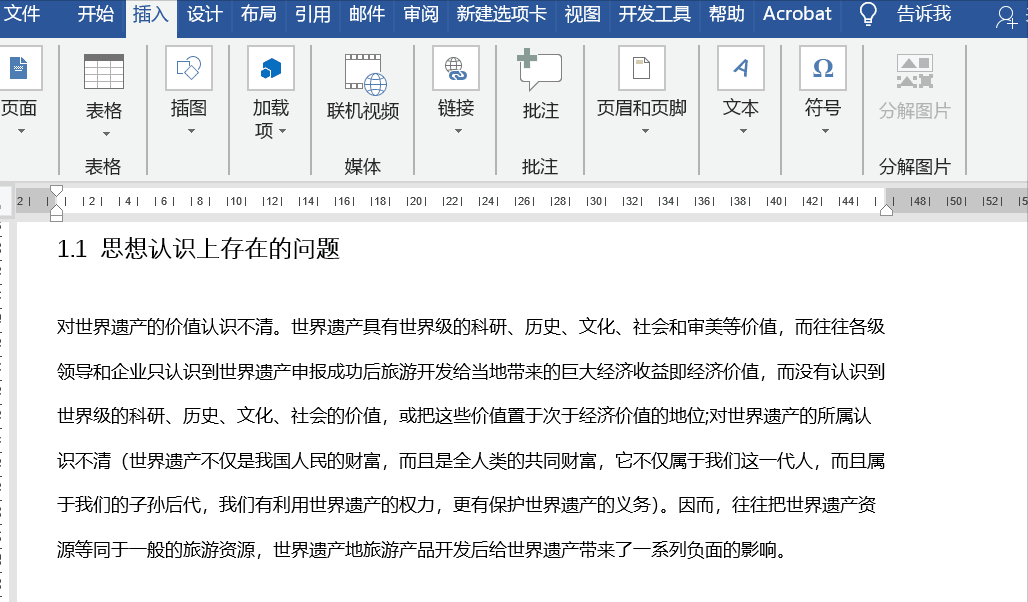This screenshot has height=602, width=1028.
Task: Click the 文本 text icon
Action: (741, 68)
